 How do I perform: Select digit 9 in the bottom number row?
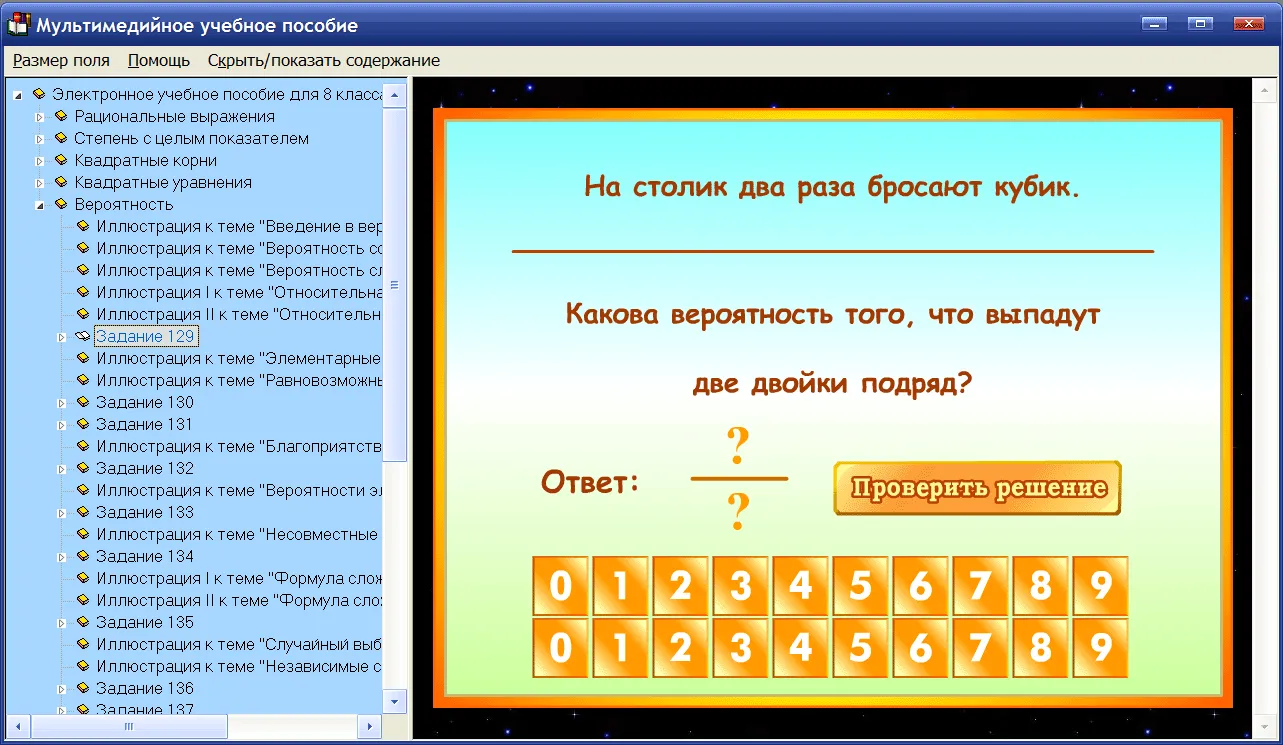point(1100,648)
